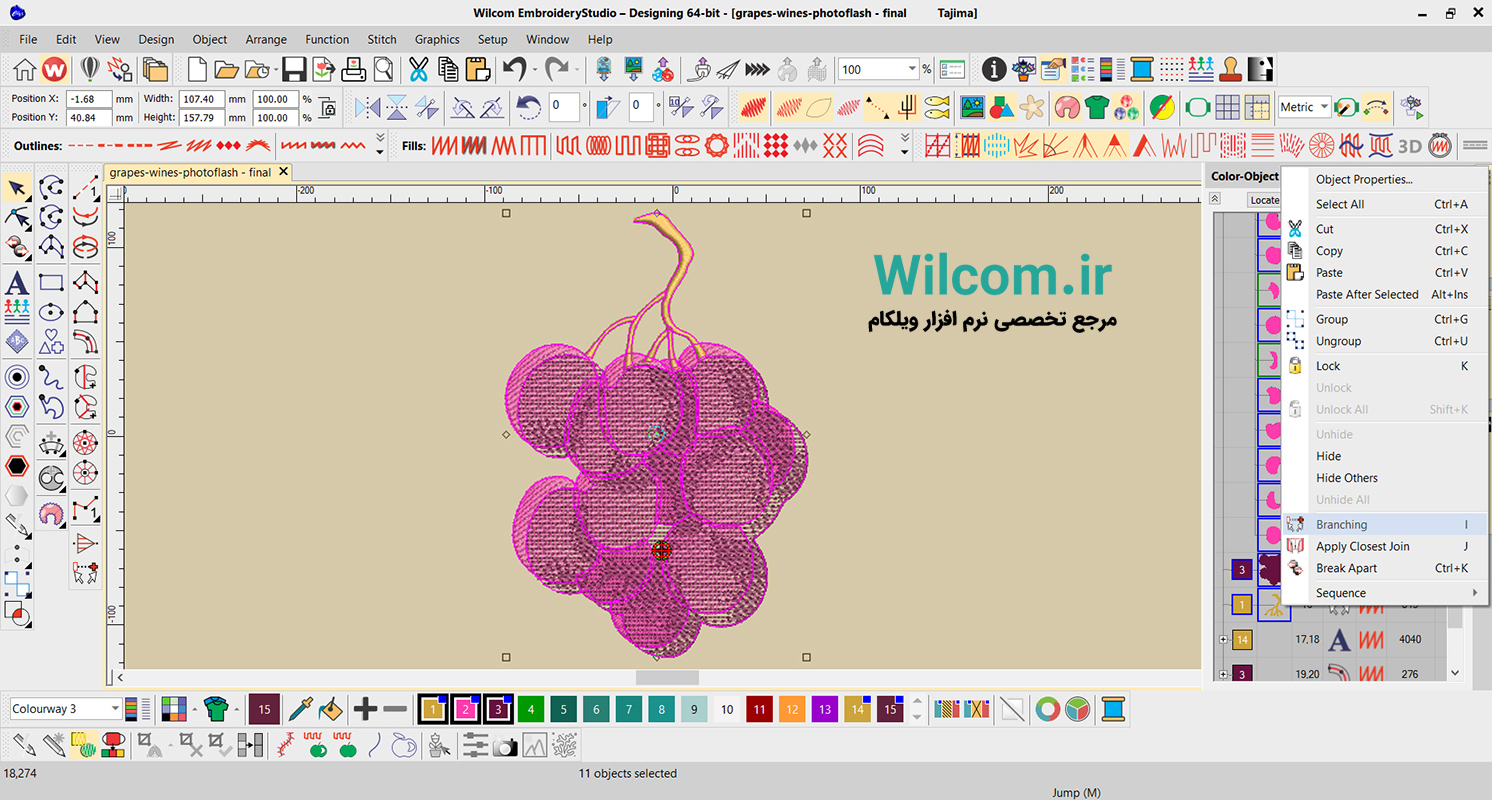Screen dimensions: 1492x800
Task: Click the Print printer icon
Action: tap(354, 69)
